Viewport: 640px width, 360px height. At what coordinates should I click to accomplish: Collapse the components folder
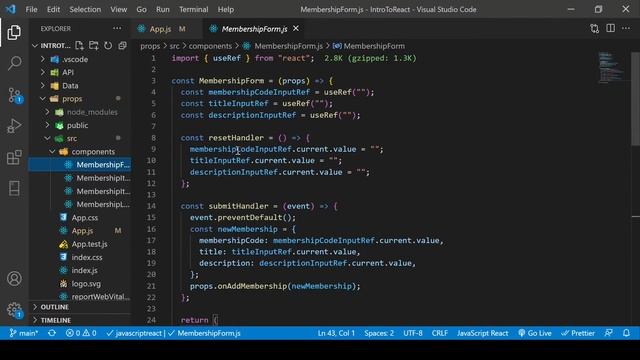(x=80, y=151)
